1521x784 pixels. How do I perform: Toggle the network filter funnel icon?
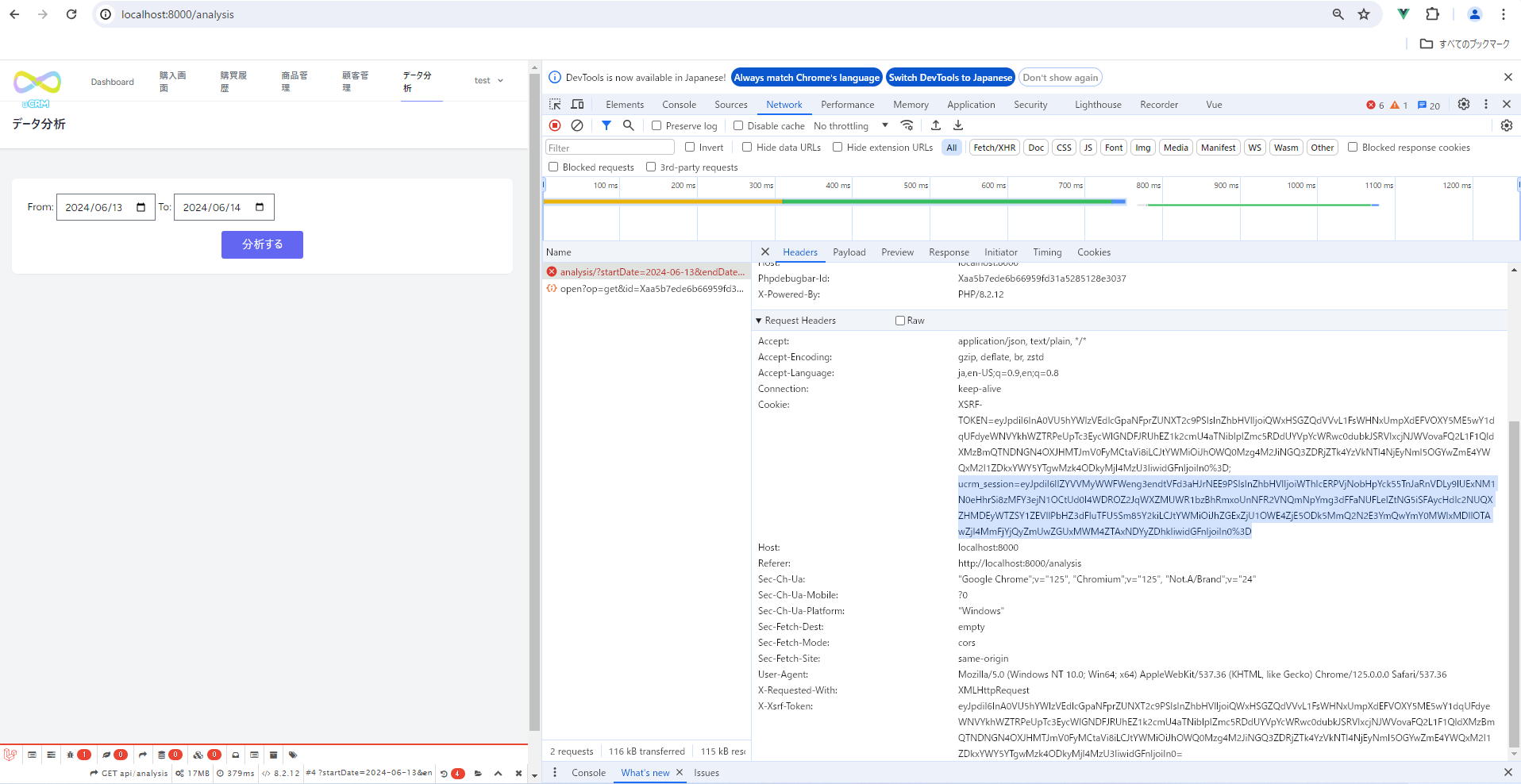click(x=606, y=125)
